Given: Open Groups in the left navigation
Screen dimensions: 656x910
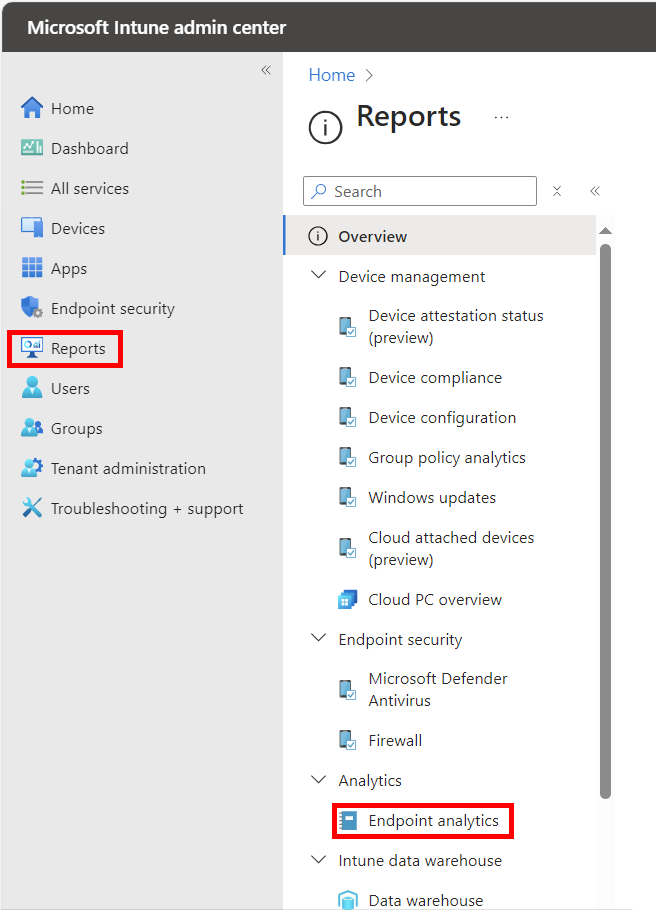Looking at the screenshot, I should (x=77, y=428).
